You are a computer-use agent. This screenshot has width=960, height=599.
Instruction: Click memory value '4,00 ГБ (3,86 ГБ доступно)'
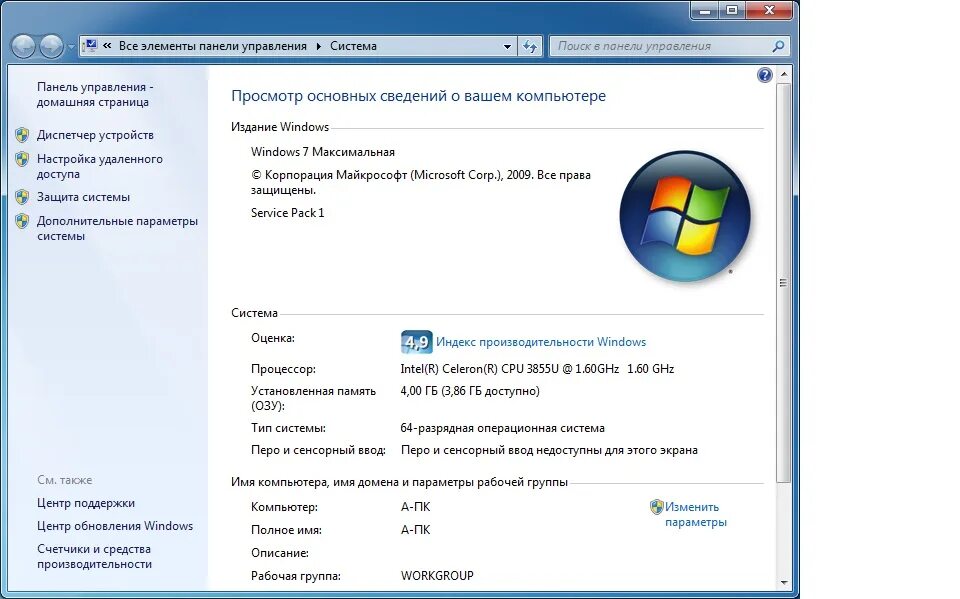click(x=470, y=391)
